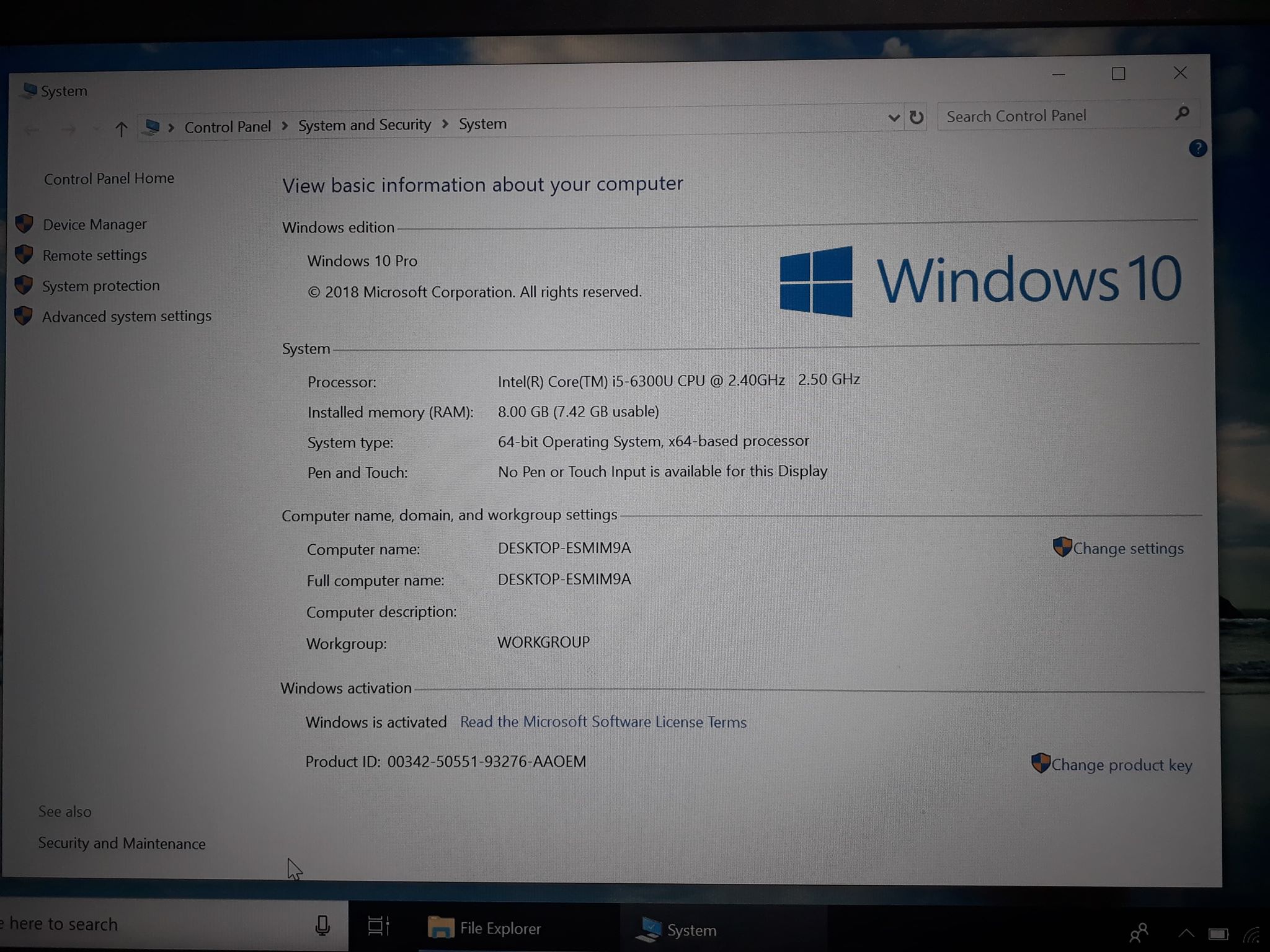The image size is (1270, 952).
Task: Click the computer icon in address bar
Action: click(151, 128)
